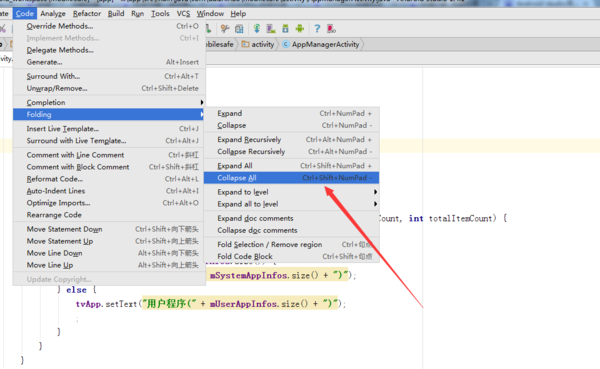Open the VCS menu
The image size is (600, 369).
click(x=183, y=13)
